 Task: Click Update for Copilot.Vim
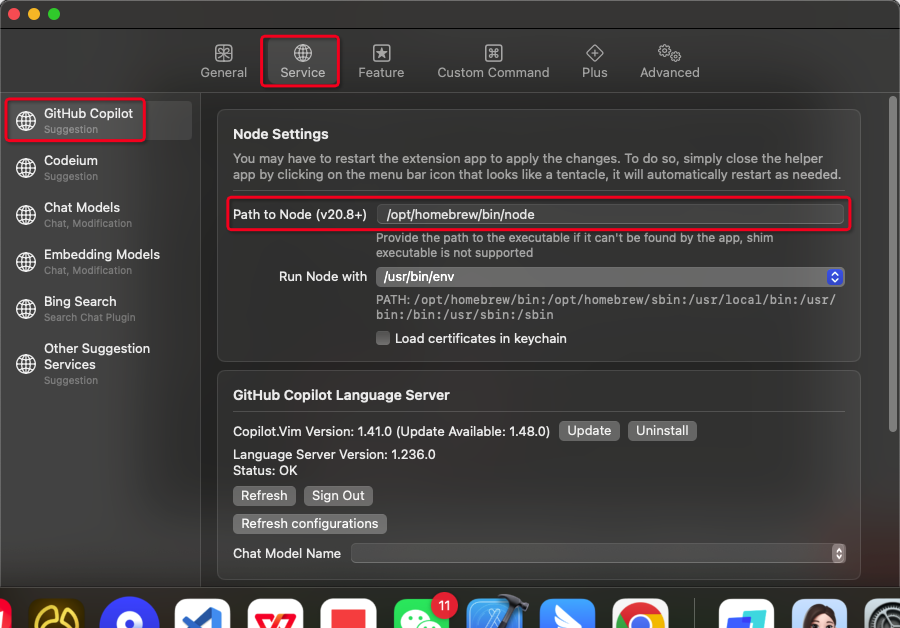click(x=589, y=431)
